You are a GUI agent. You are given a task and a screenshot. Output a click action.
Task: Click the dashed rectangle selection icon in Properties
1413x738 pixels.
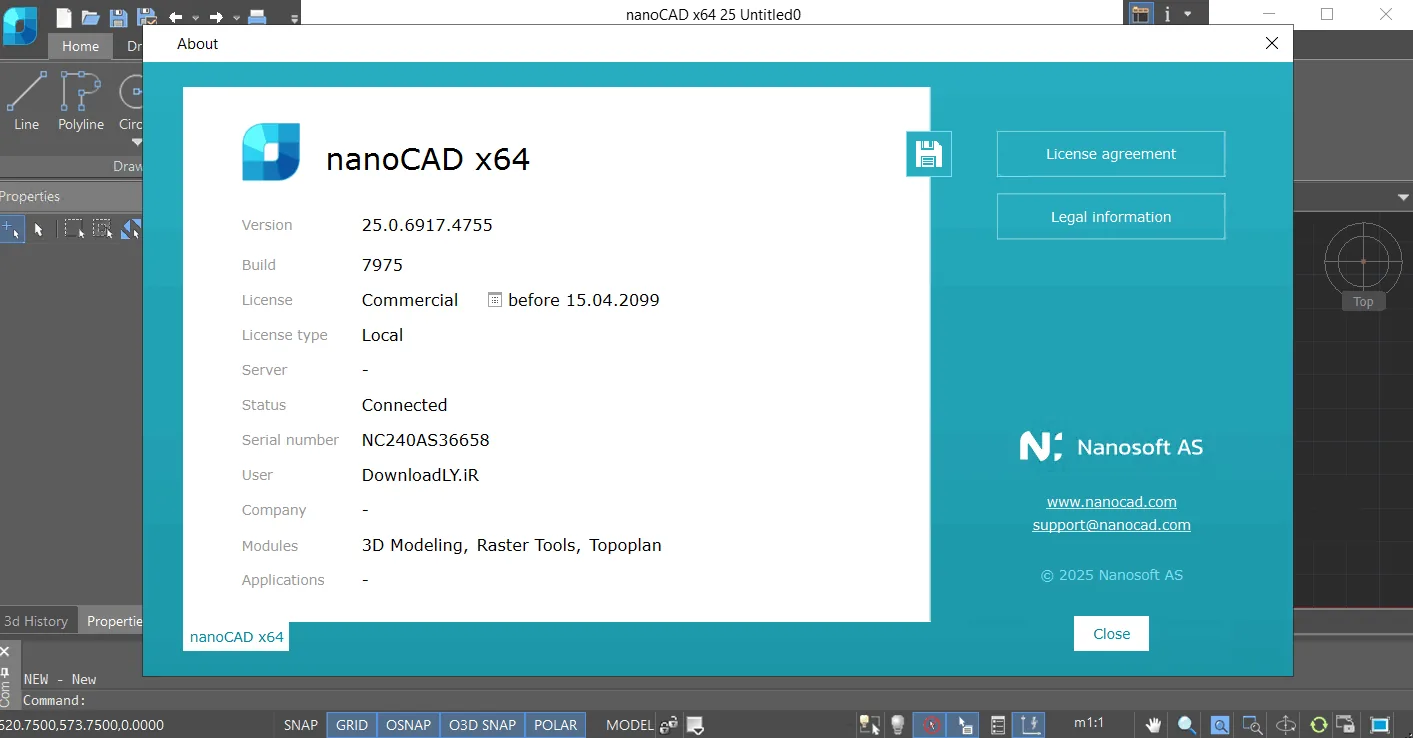click(73, 230)
